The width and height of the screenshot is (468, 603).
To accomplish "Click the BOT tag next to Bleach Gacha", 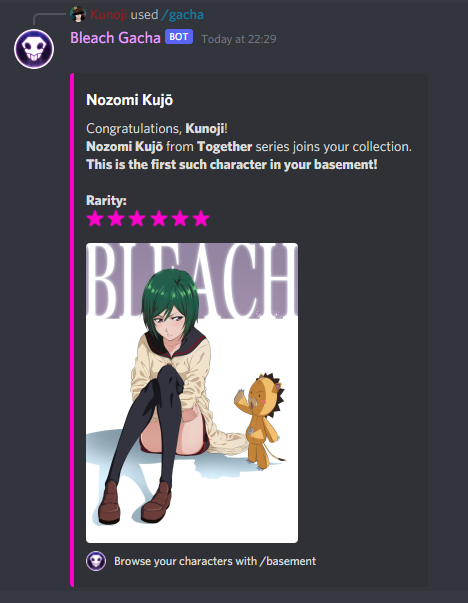I will pyautogui.click(x=179, y=37).
